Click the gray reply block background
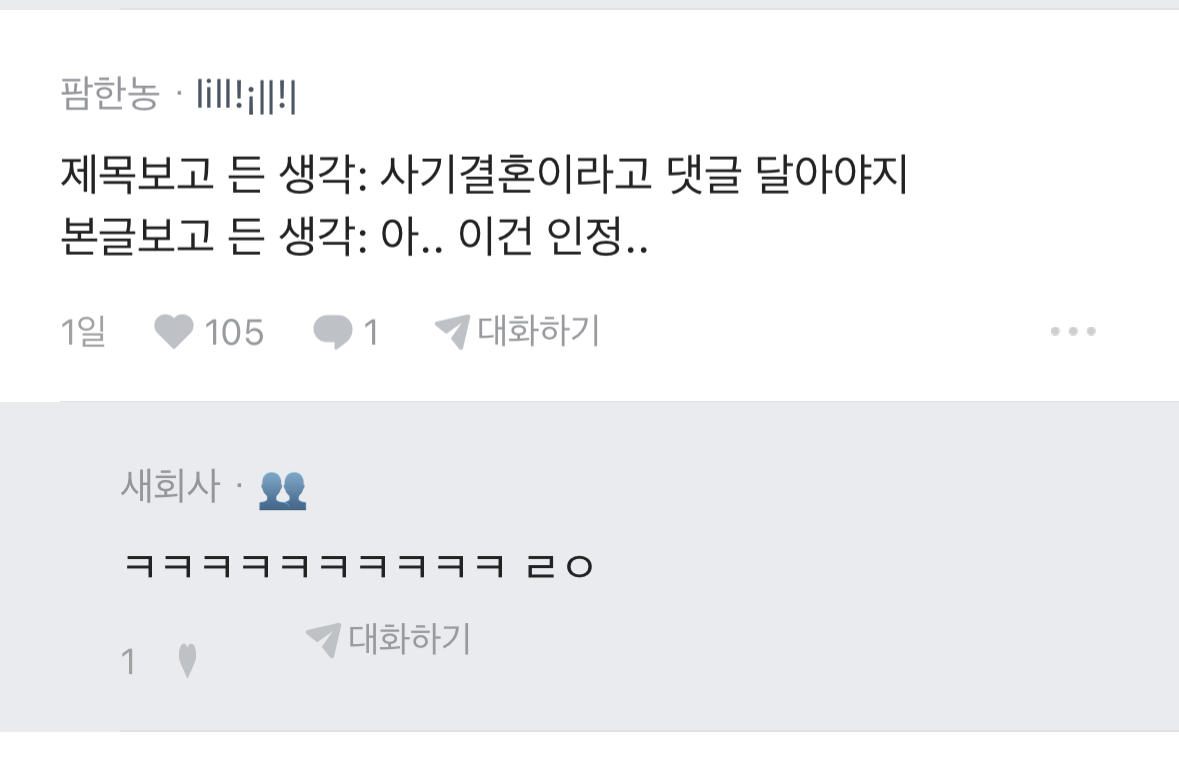 [590, 566]
